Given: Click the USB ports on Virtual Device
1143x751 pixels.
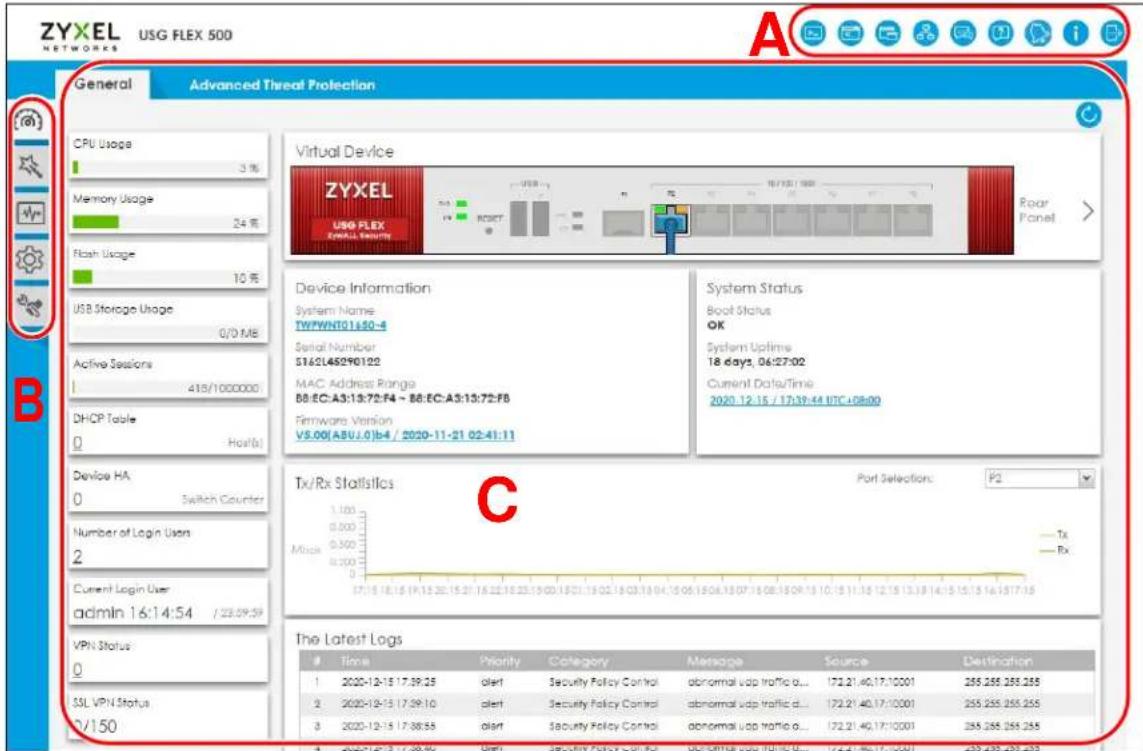Looking at the screenshot, I should pyautogui.click(x=530, y=218).
